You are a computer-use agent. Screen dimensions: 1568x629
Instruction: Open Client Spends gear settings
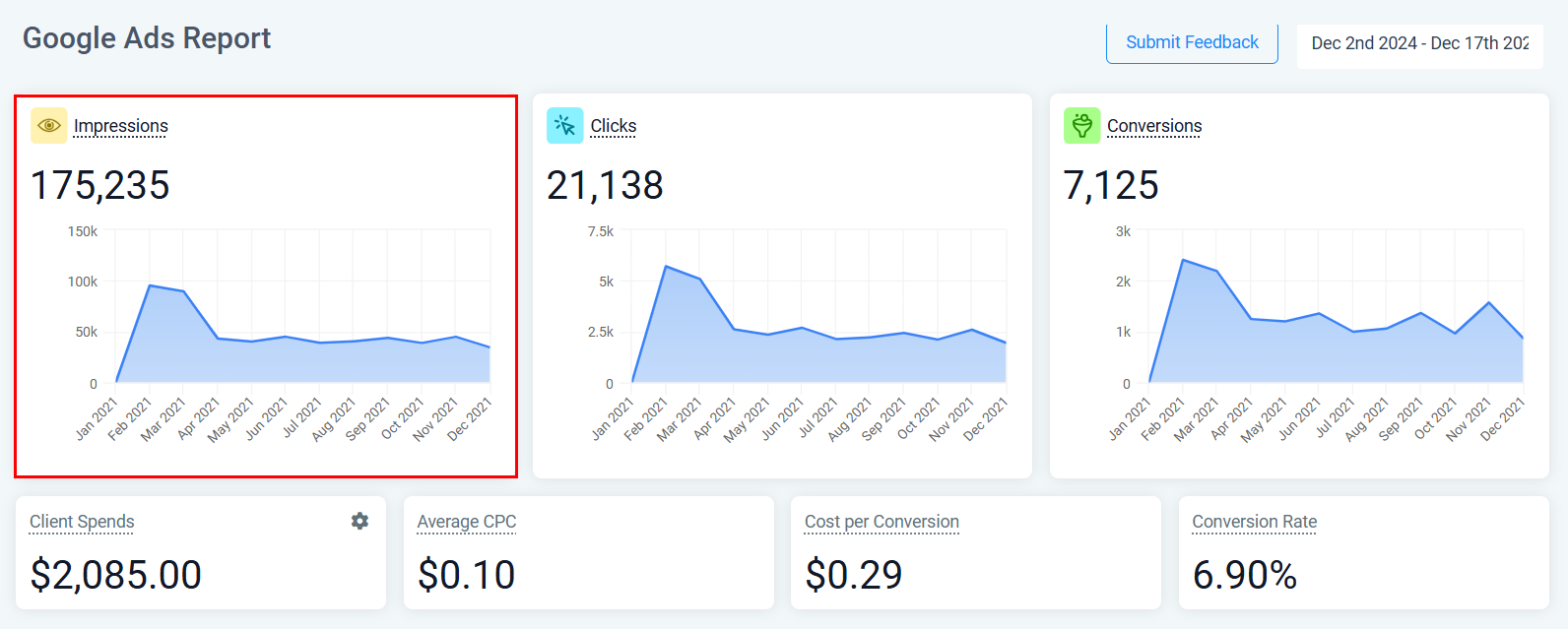359,521
